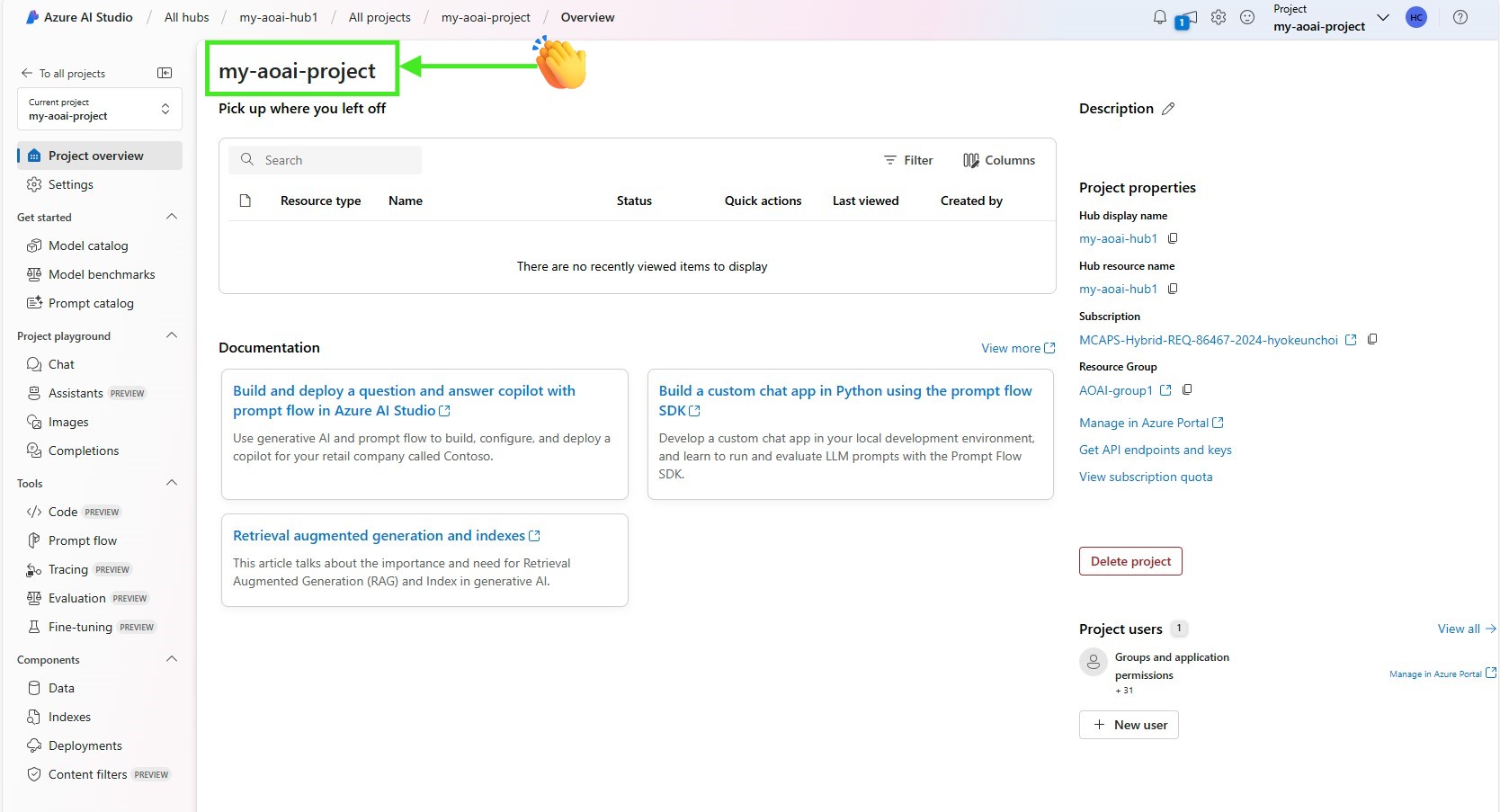Image resolution: width=1500 pixels, height=812 pixels.
Task: Click the HC user avatar
Action: click(x=1416, y=17)
